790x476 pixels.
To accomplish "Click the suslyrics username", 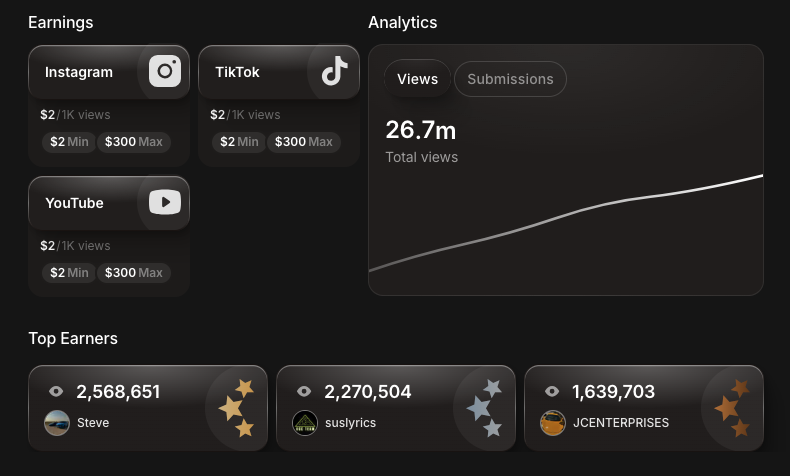I will tap(350, 423).
